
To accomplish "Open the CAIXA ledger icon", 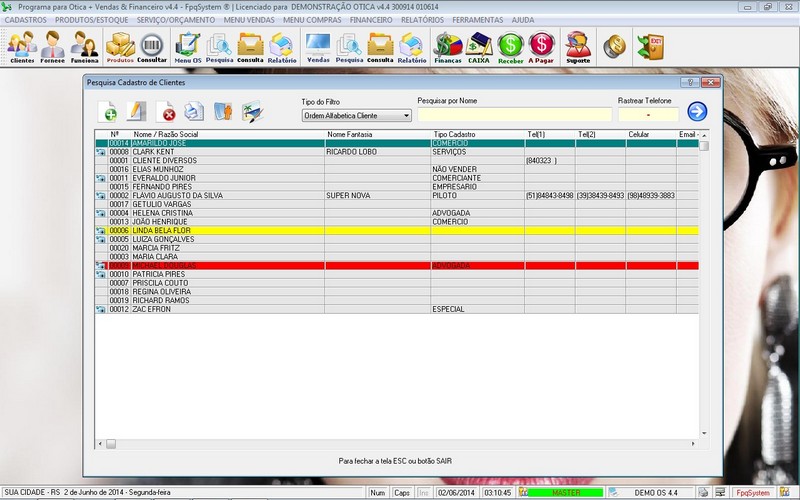I will click(479, 47).
